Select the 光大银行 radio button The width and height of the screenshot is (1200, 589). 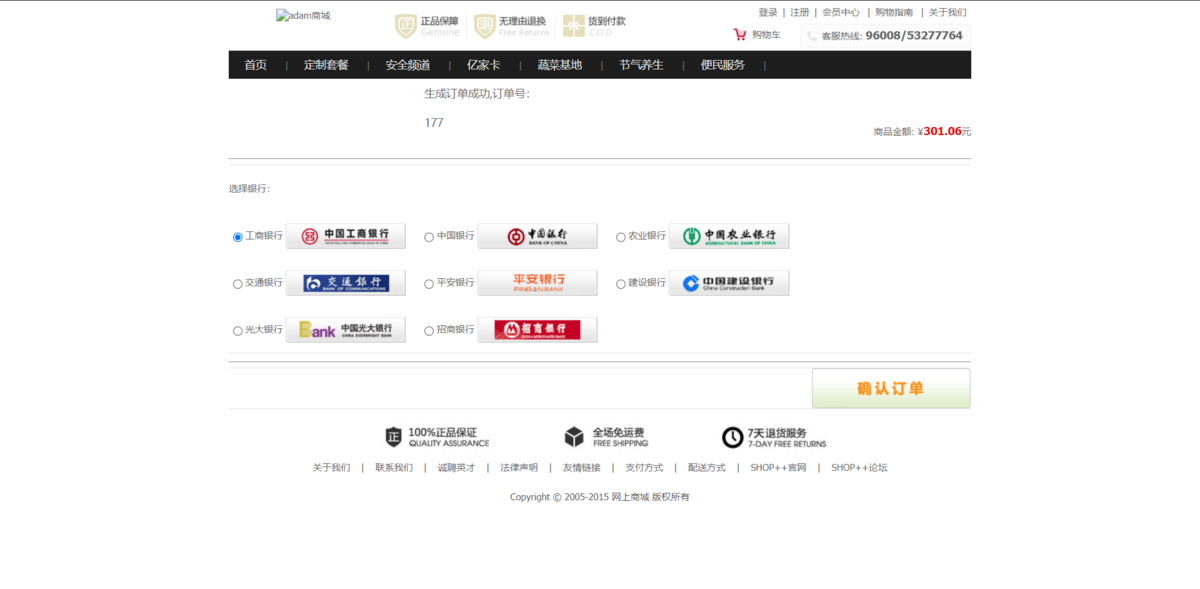[x=238, y=331]
